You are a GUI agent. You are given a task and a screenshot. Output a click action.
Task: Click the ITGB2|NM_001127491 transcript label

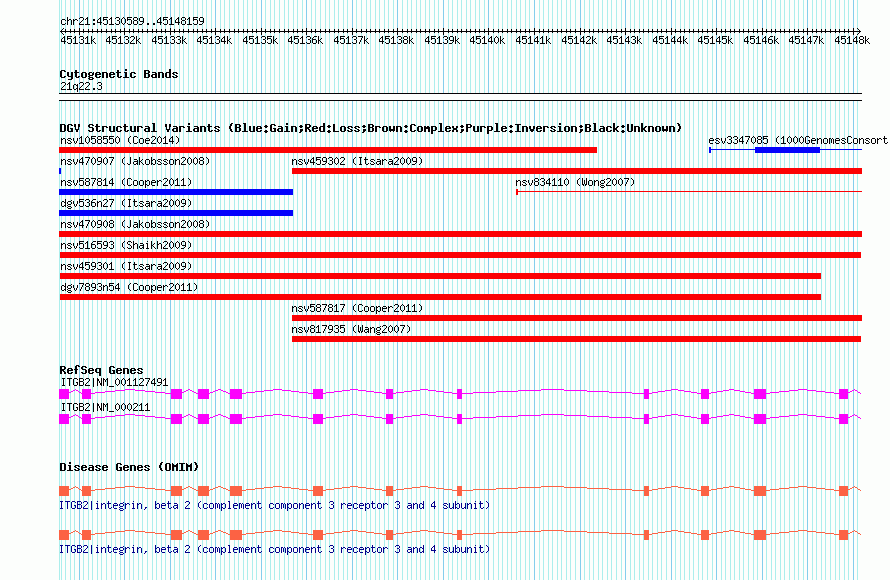pyautogui.click(x=114, y=383)
